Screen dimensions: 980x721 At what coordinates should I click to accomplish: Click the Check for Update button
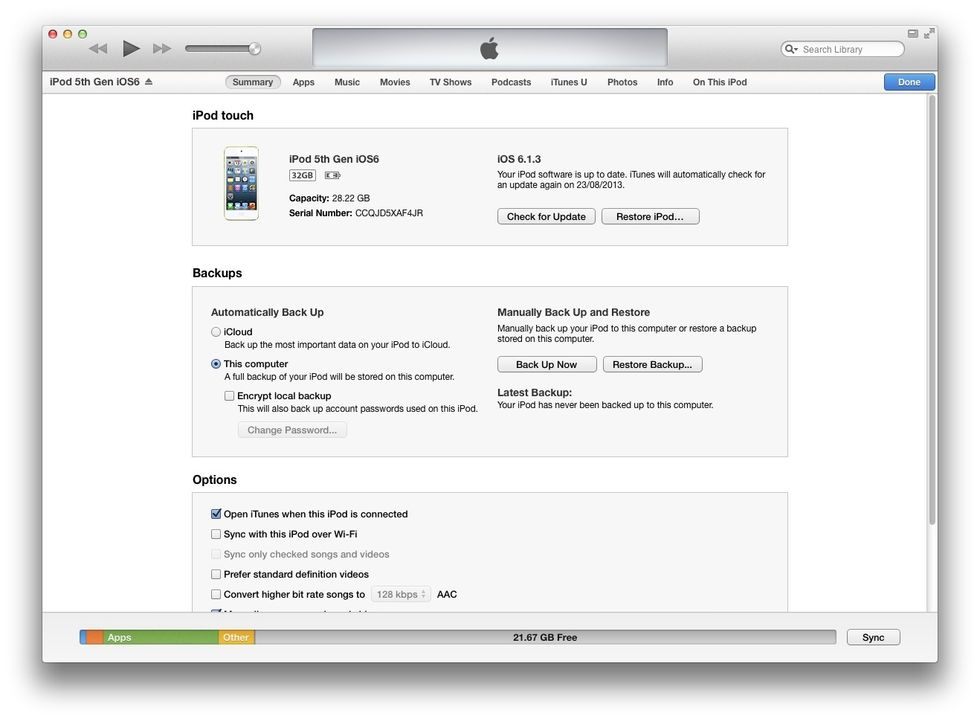click(x=546, y=217)
